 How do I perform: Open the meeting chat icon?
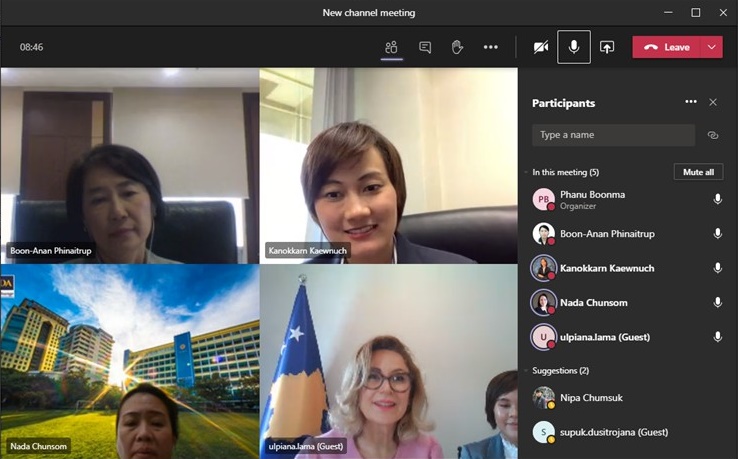[425, 47]
